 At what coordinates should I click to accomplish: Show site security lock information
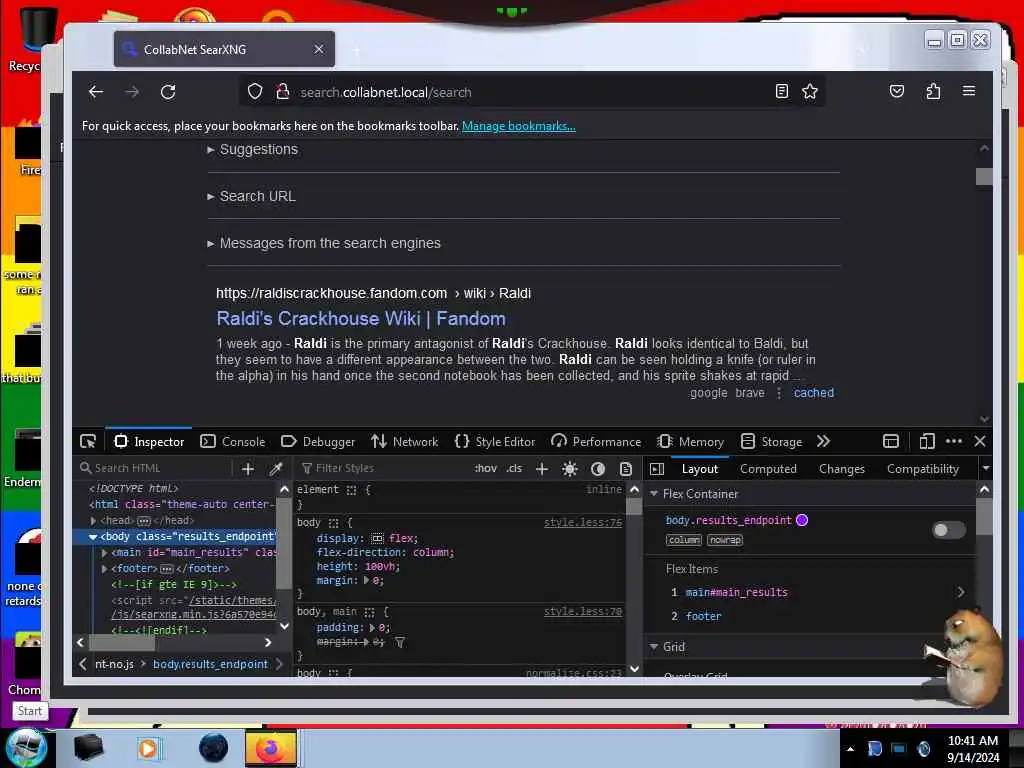point(283,91)
